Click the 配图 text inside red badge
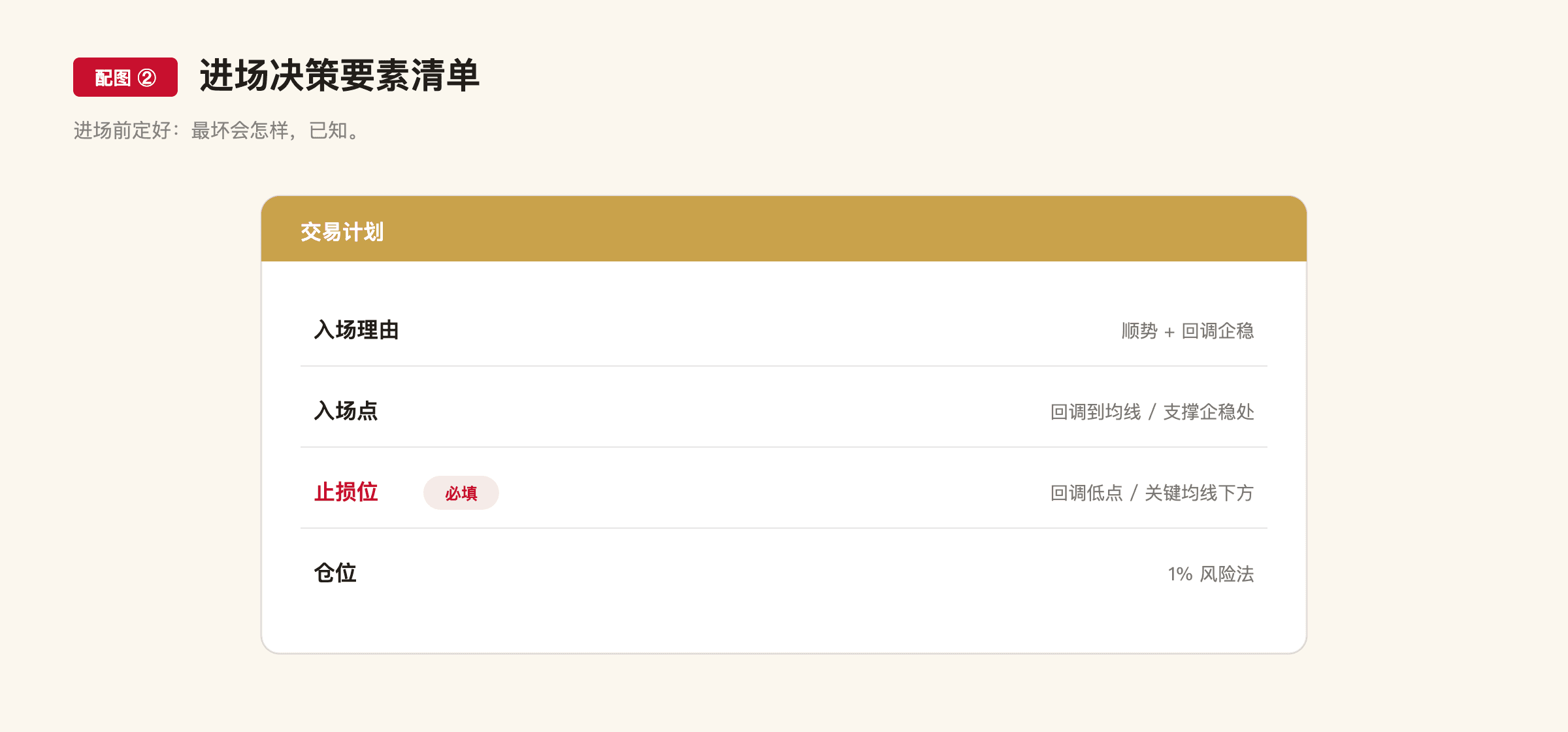1568x732 pixels. click(x=113, y=78)
